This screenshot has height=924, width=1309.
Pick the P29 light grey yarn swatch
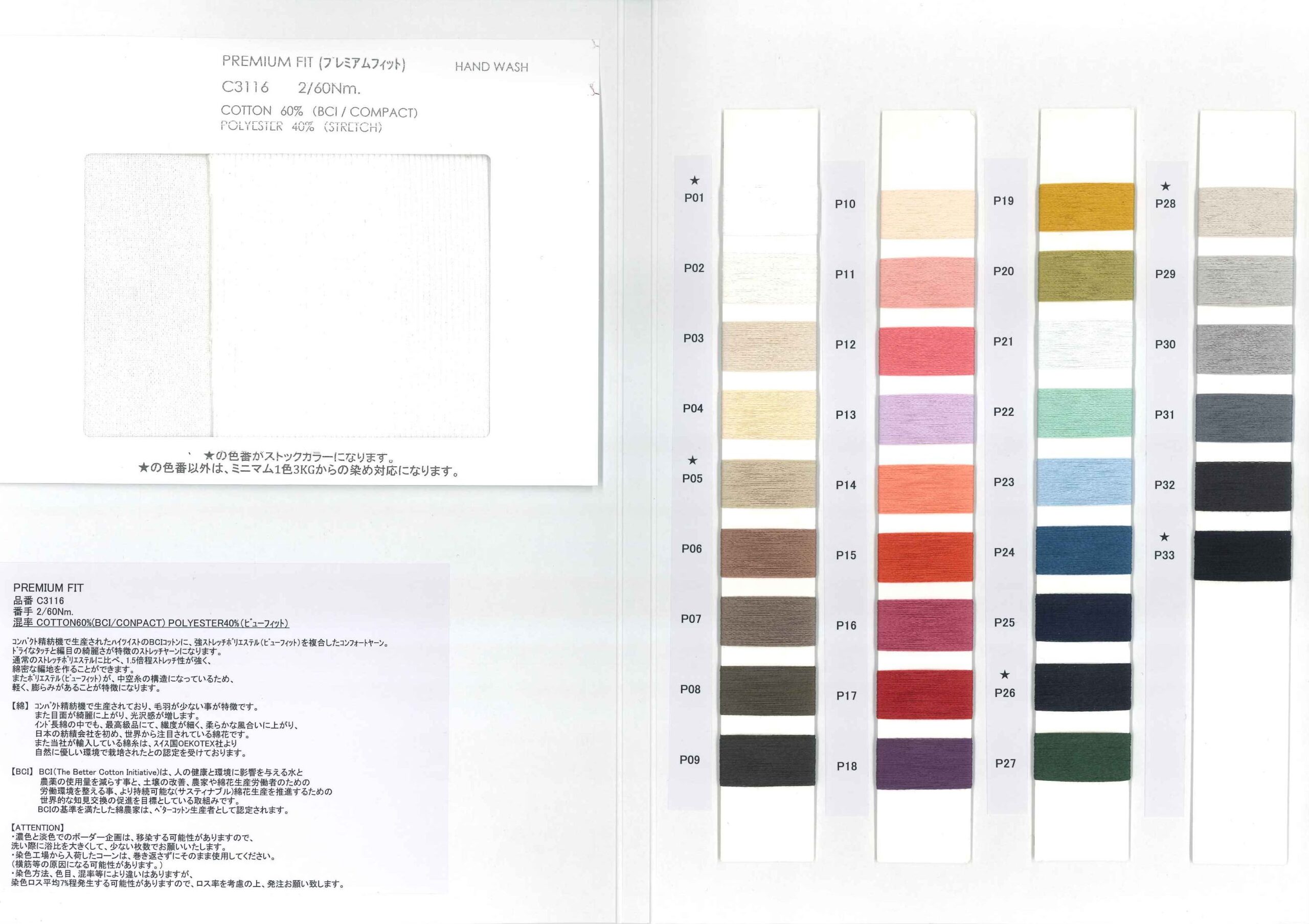tap(1245, 281)
